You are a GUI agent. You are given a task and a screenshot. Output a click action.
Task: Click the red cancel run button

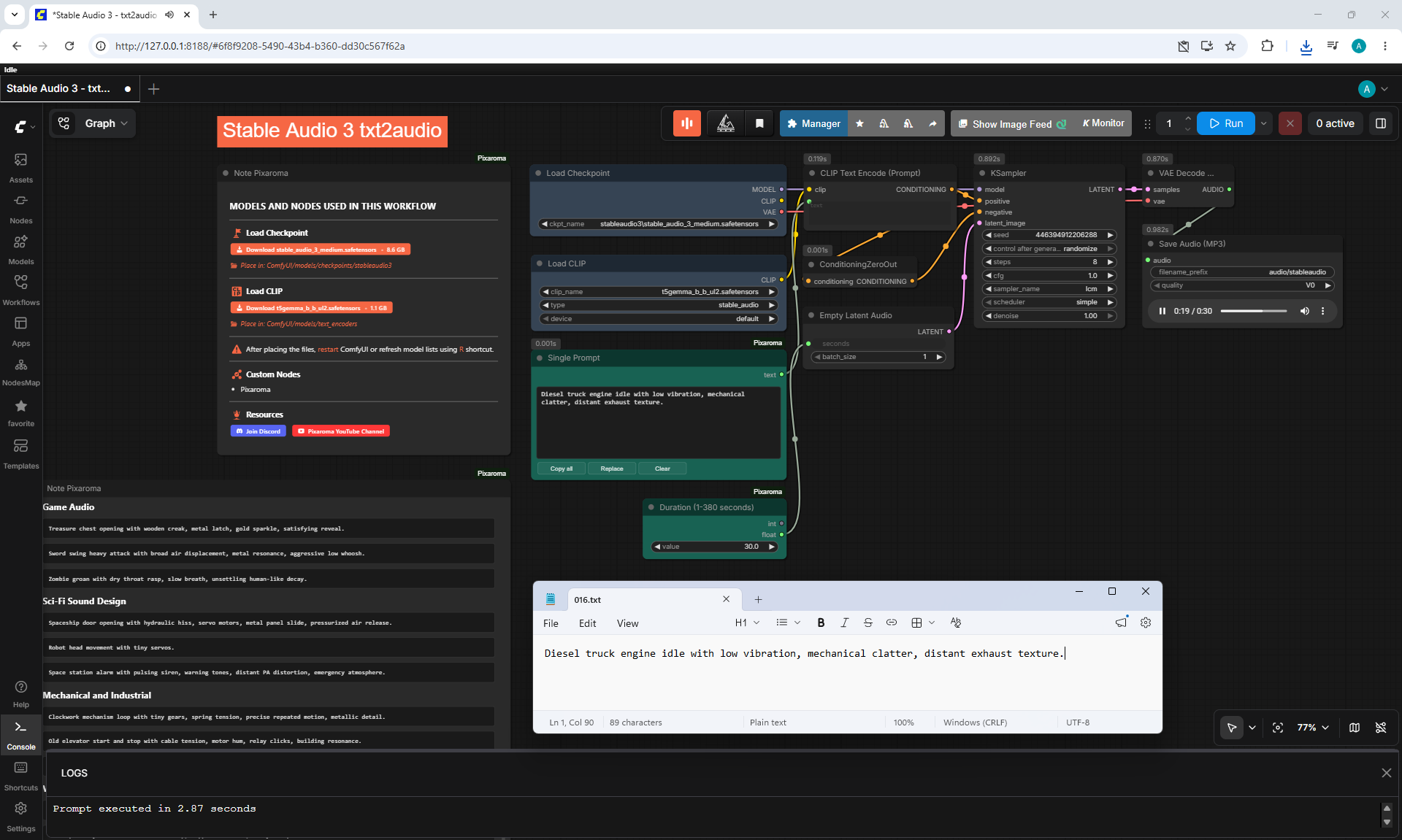coord(1290,123)
